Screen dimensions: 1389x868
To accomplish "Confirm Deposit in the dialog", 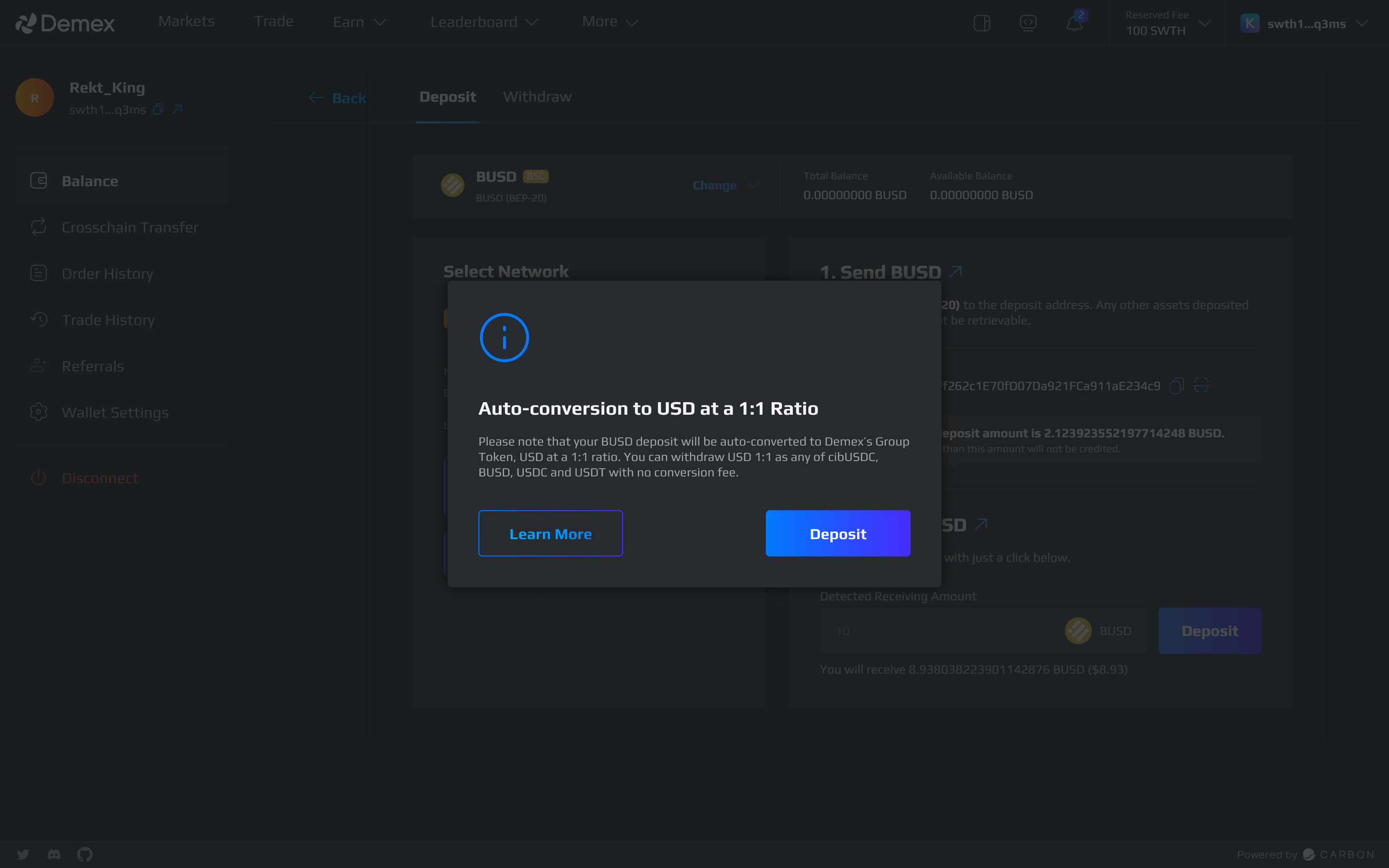I will point(838,533).
